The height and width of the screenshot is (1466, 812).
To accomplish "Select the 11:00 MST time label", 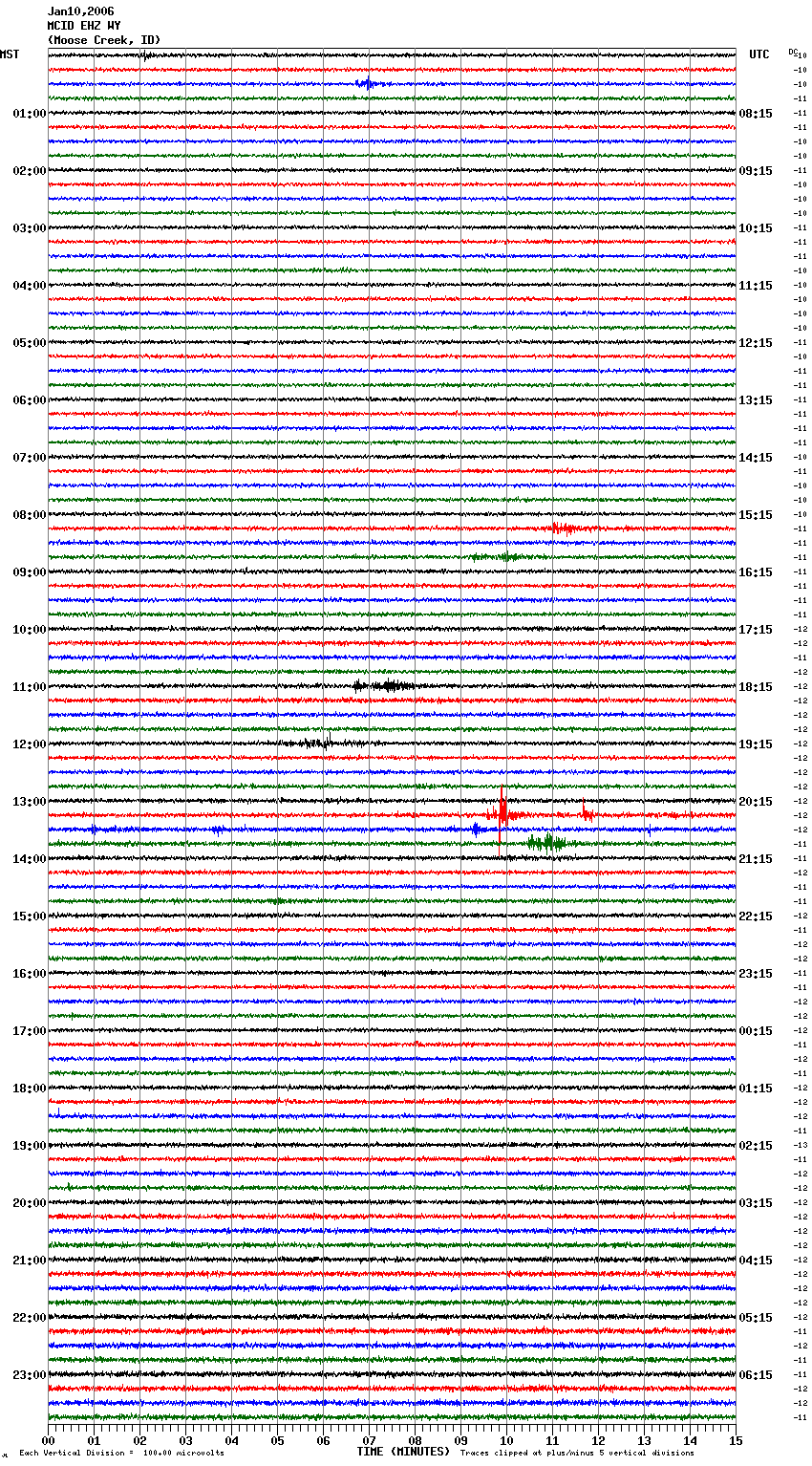I will 30,687.
